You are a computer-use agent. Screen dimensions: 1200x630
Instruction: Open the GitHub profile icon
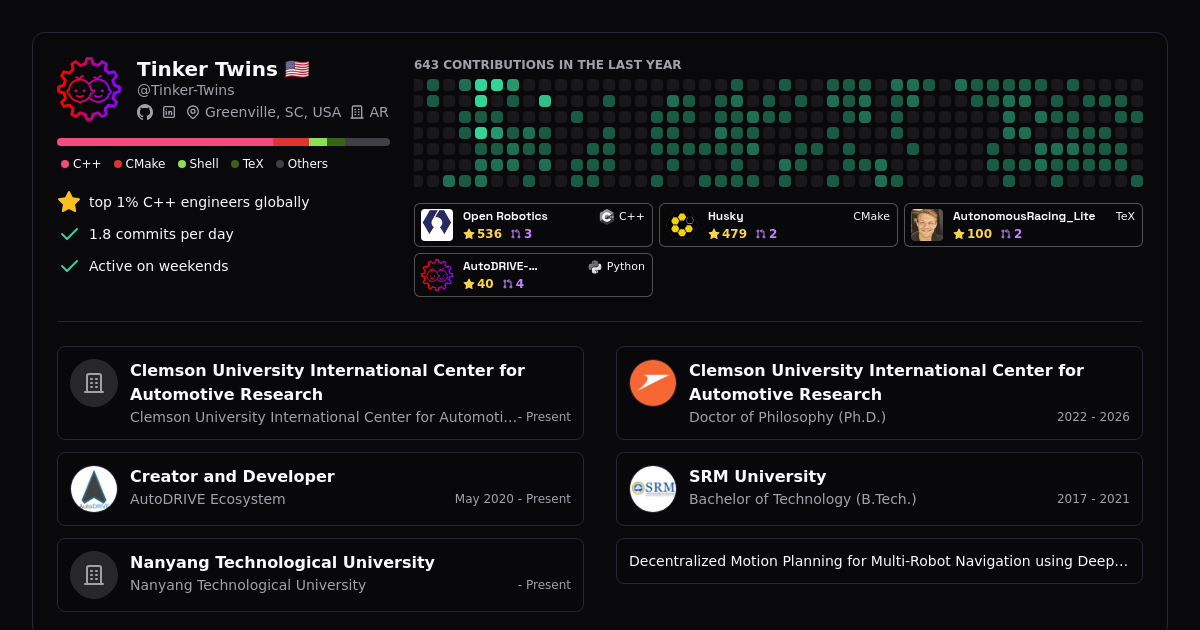point(145,112)
